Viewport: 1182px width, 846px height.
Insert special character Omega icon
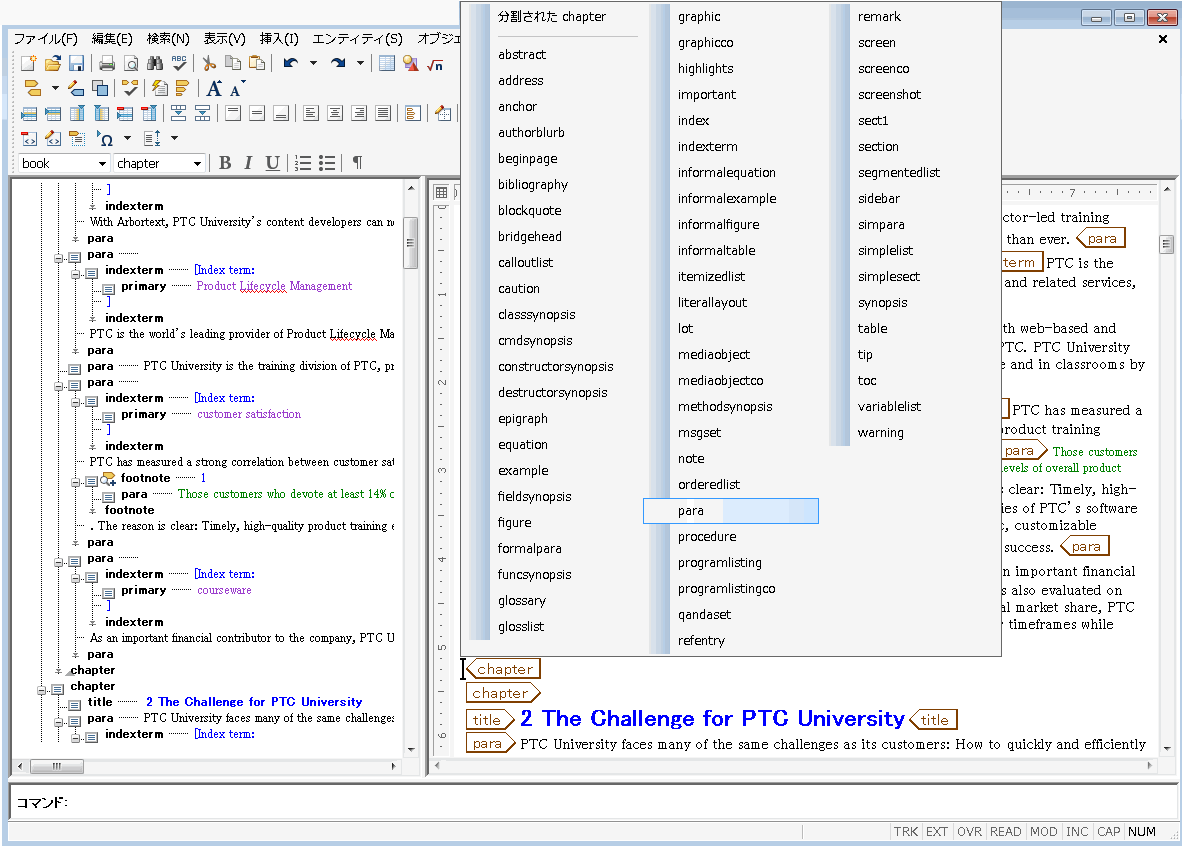click(106, 139)
